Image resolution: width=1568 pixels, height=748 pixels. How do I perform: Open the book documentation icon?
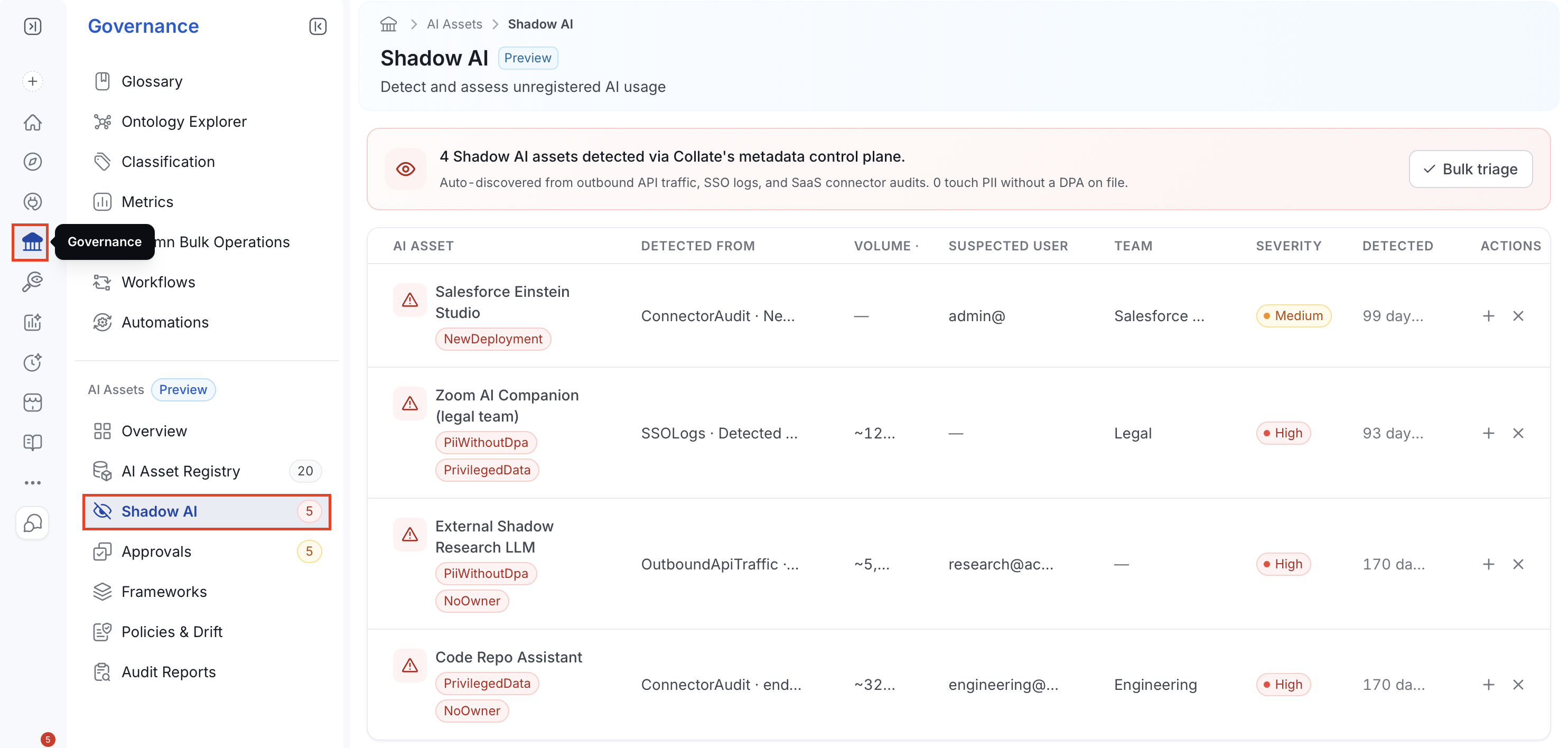coord(33,443)
